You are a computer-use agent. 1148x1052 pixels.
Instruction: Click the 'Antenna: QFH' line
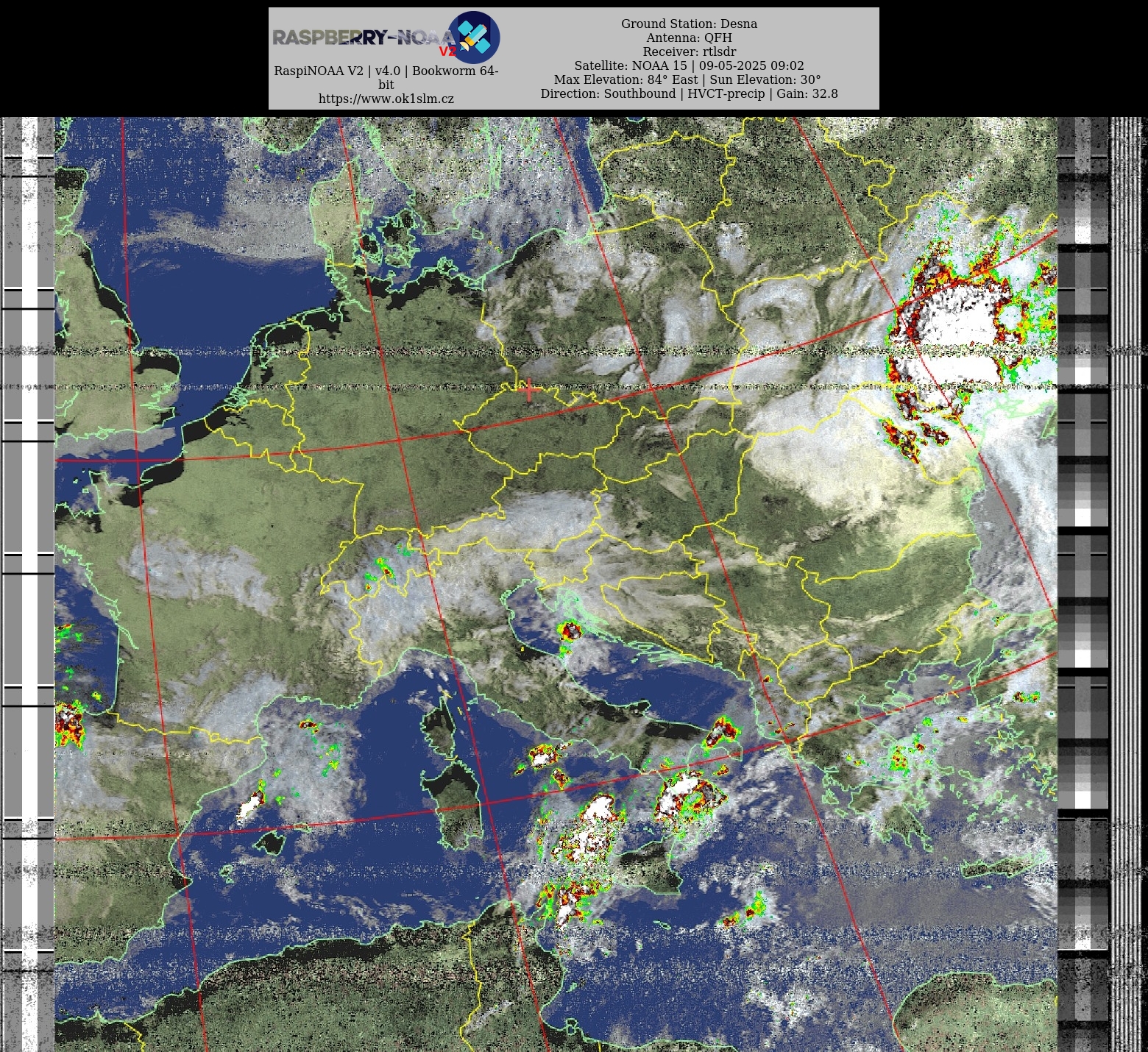[x=690, y=38]
